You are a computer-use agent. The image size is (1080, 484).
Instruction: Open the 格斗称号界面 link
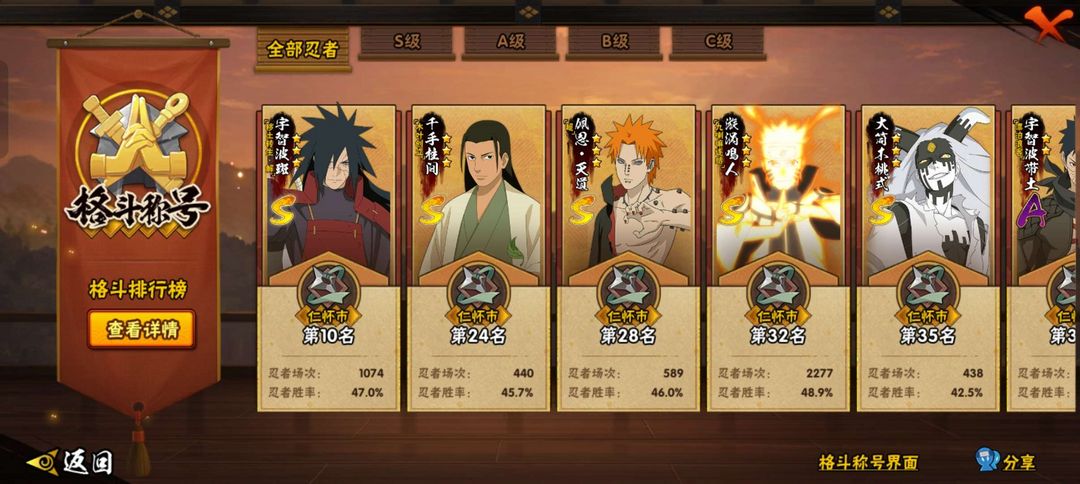tap(868, 463)
